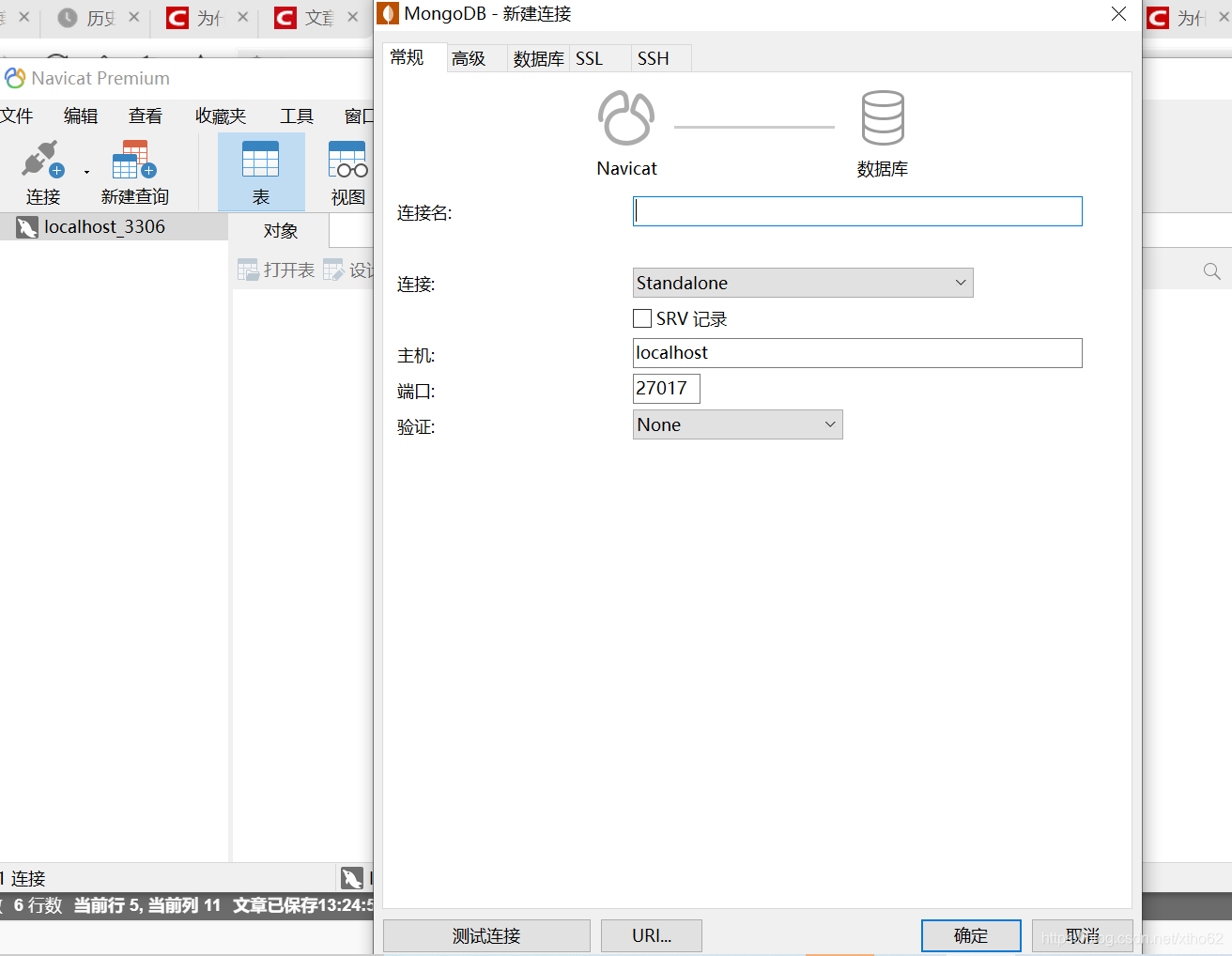
Task: Click the 确定 (OK) button
Action: 971,935
